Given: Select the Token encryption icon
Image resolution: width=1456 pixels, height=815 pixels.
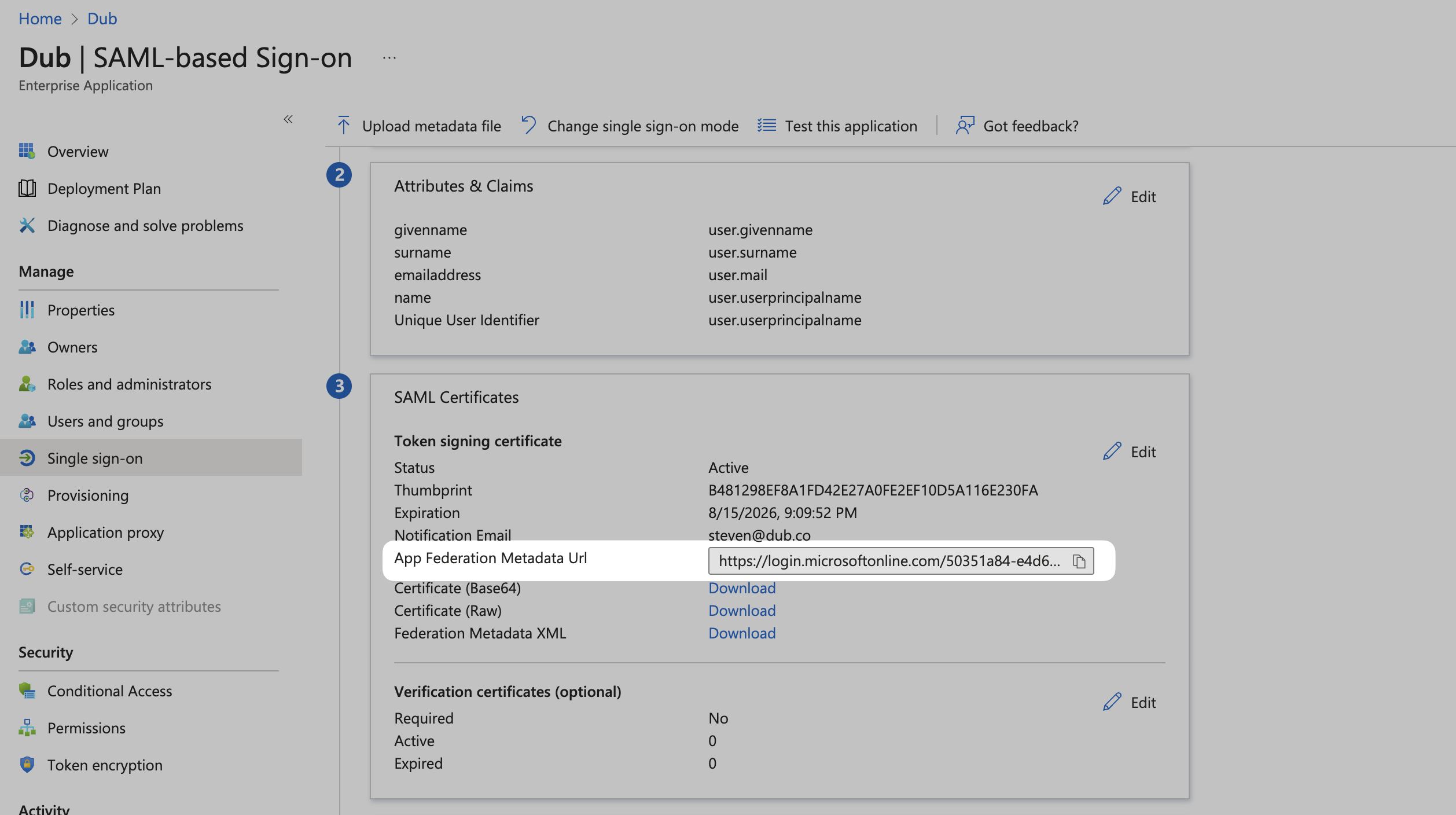Looking at the screenshot, I should click(x=27, y=765).
